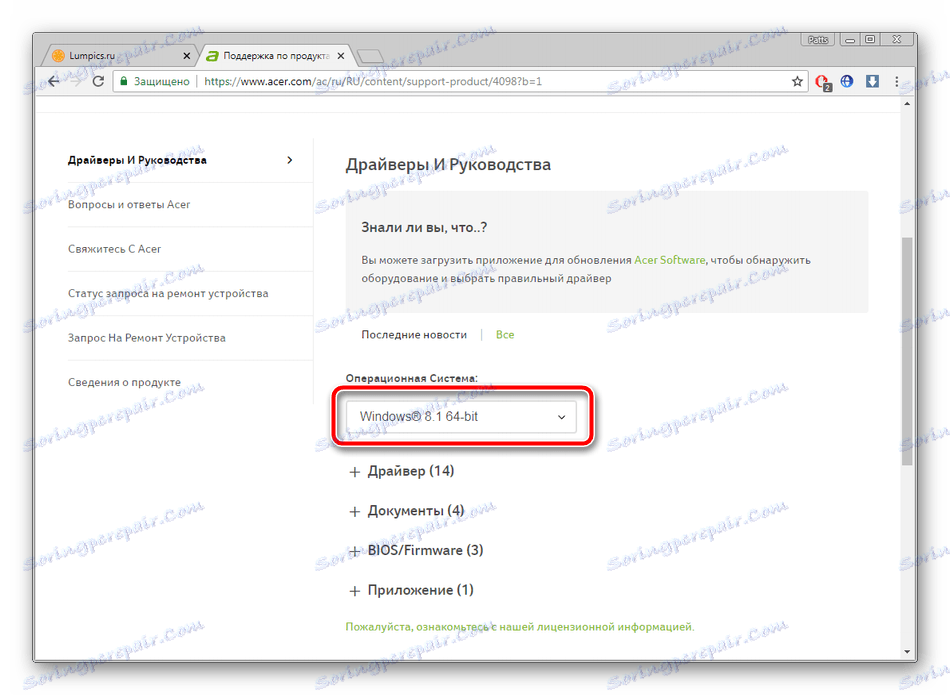Image resolution: width=950 pixels, height=695 pixels.
Task: Click the green padlock security icon
Action: [124, 81]
